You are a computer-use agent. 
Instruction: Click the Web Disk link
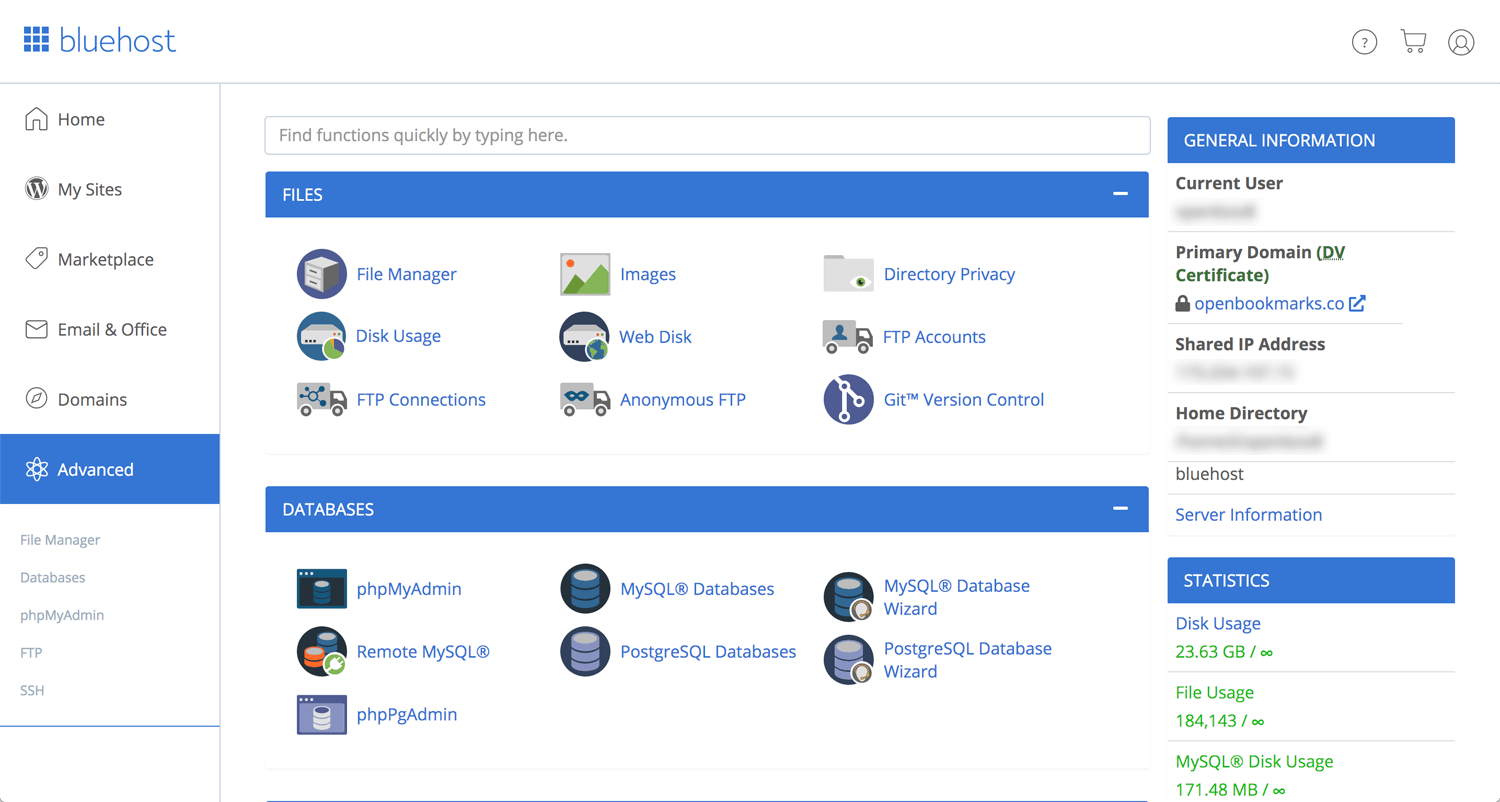point(655,337)
